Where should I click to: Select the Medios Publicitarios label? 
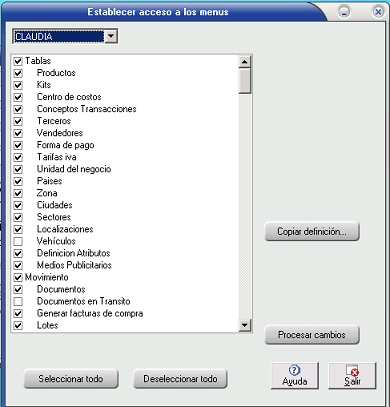[74, 265]
